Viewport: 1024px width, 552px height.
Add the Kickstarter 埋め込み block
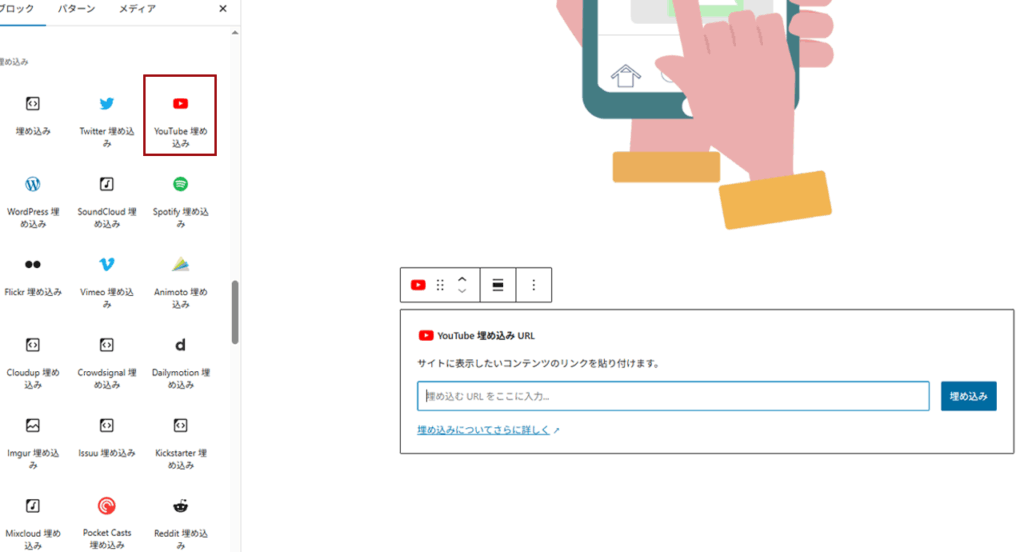pyautogui.click(x=180, y=442)
